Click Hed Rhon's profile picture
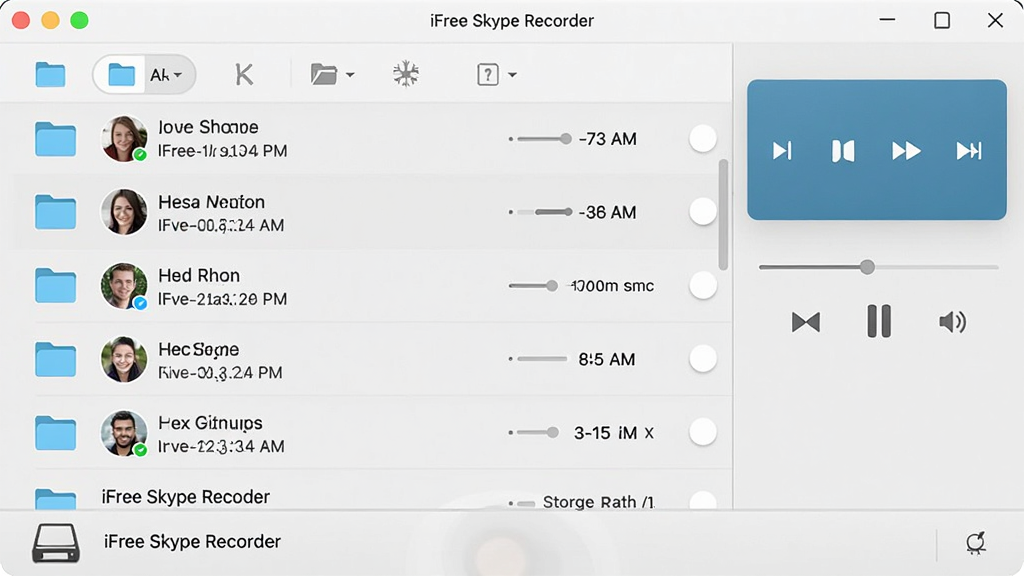Viewport: 1024px width, 576px height. pyautogui.click(x=123, y=286)
